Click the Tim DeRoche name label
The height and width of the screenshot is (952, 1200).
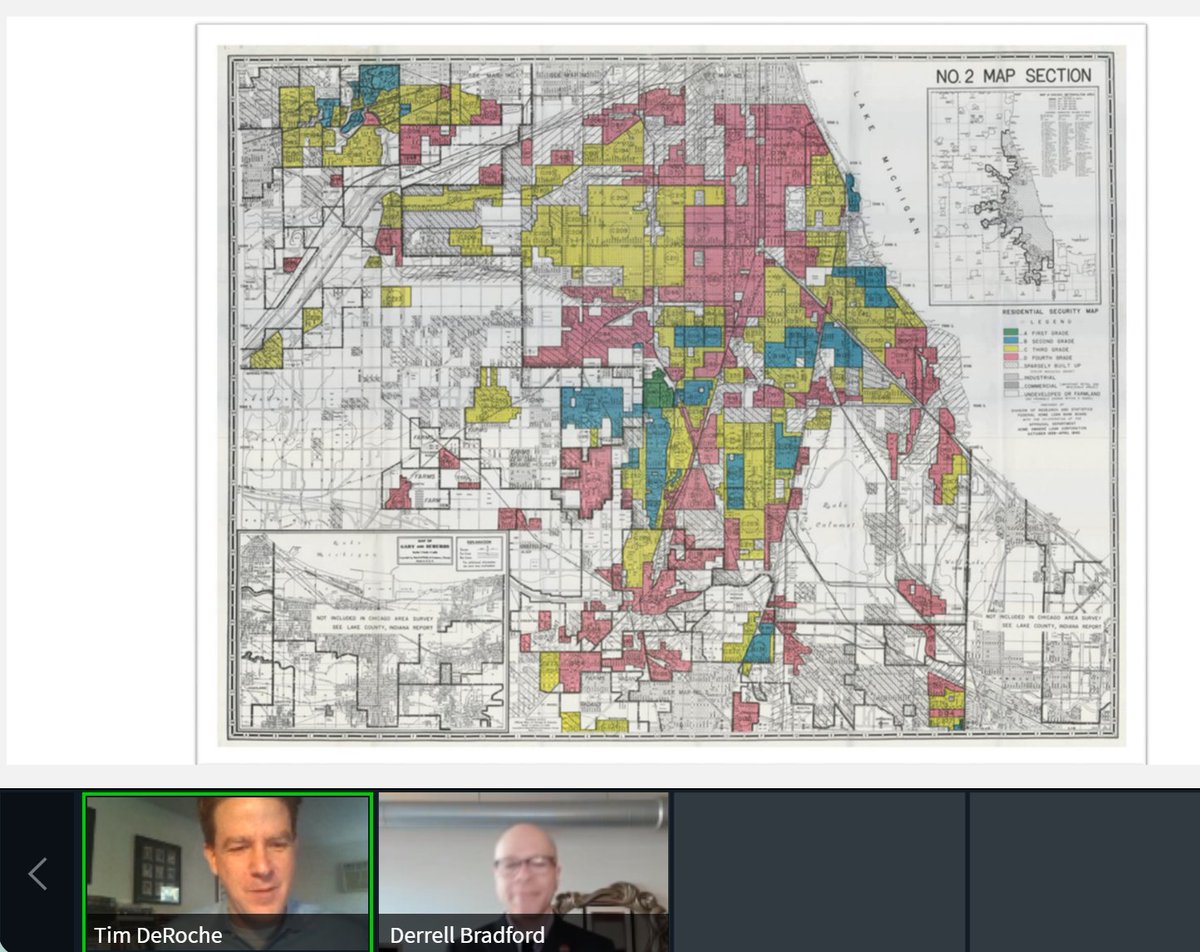click(157, 936)
